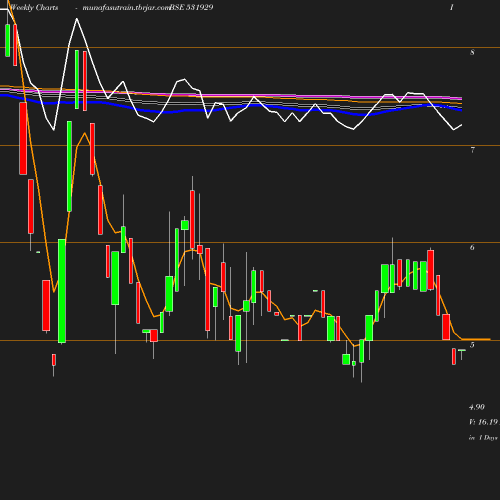
Task: Click the munafasutra website watermark text
Action: (126, 8)
